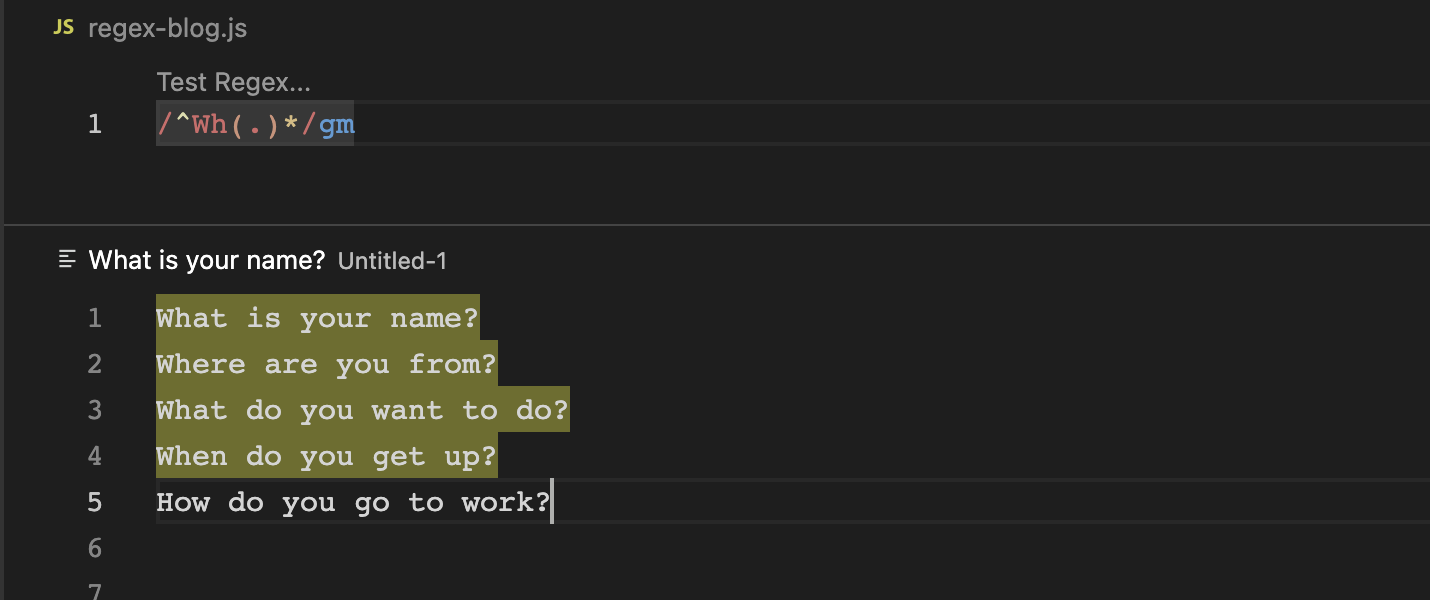Screen dimensions: 1430x600
Task: Click line number 1 in regex-blog.js
Action: click(x=94, y=125)
